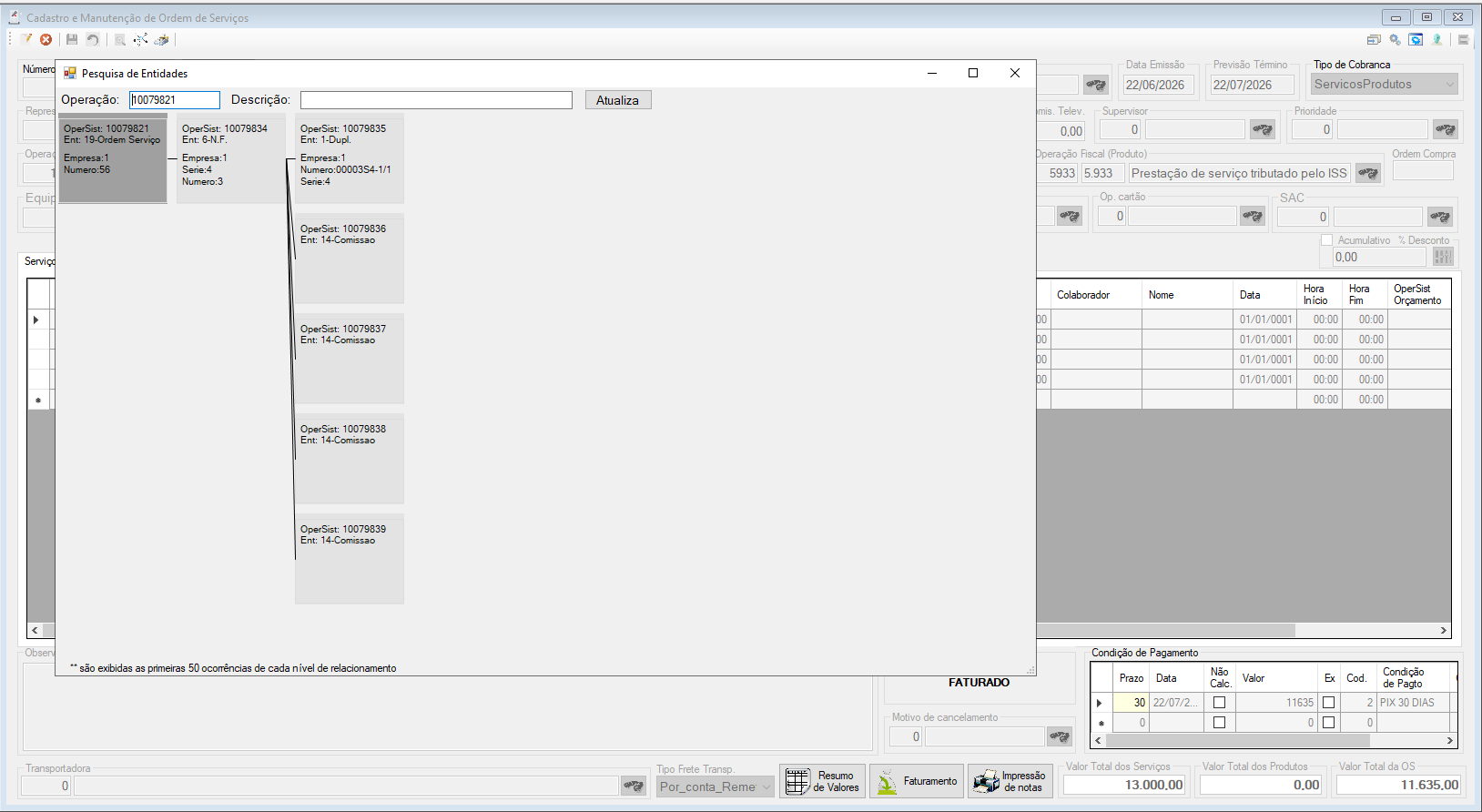This screenshot has height=812, width=1482.
Task: Click the edit record pencil toolbar icon
Action: click(27, 39)
